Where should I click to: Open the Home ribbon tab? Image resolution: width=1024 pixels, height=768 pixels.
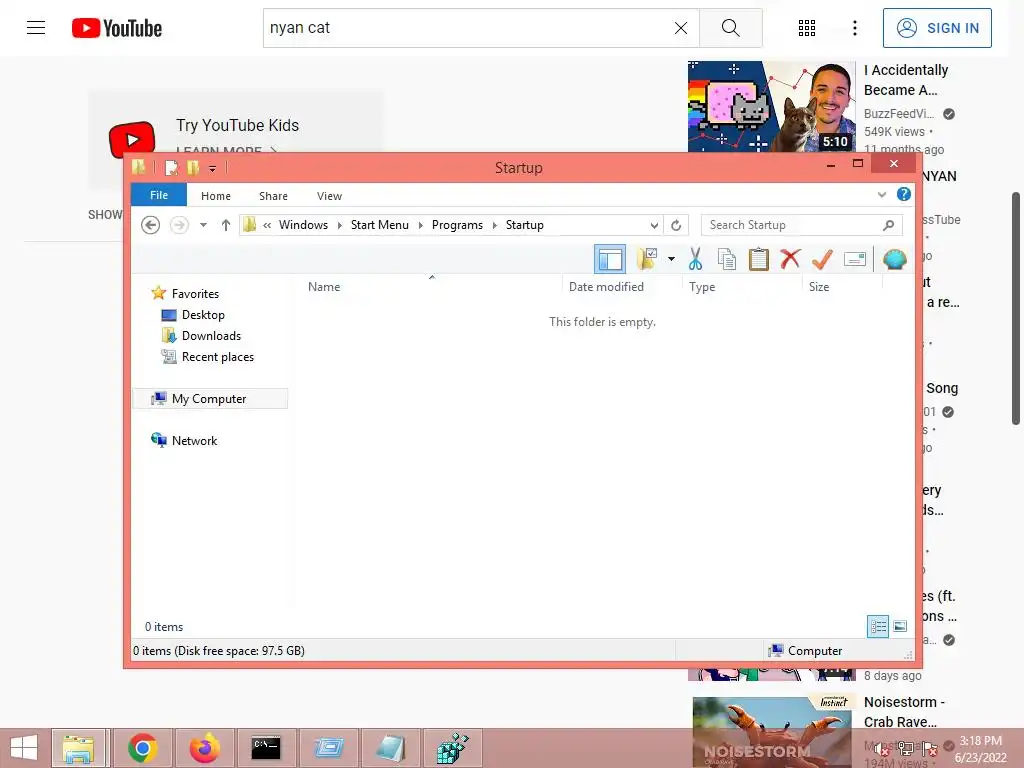pyautogui.click(x=216, y=196)
